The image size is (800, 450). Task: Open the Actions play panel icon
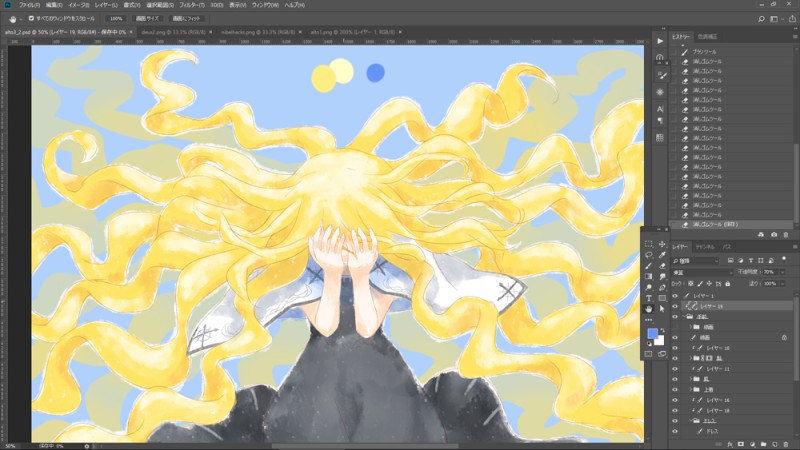coord(660,41)
